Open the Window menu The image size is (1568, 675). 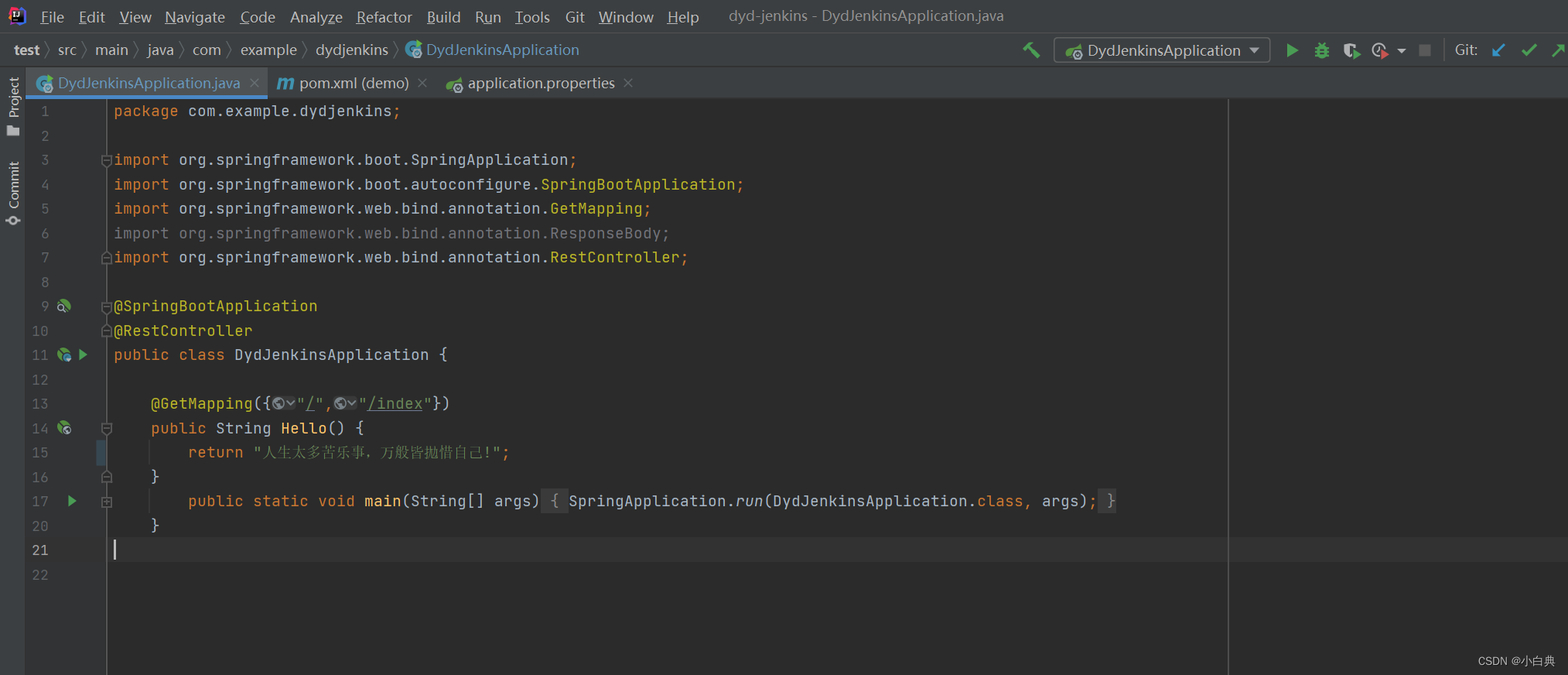coord(626,17)
